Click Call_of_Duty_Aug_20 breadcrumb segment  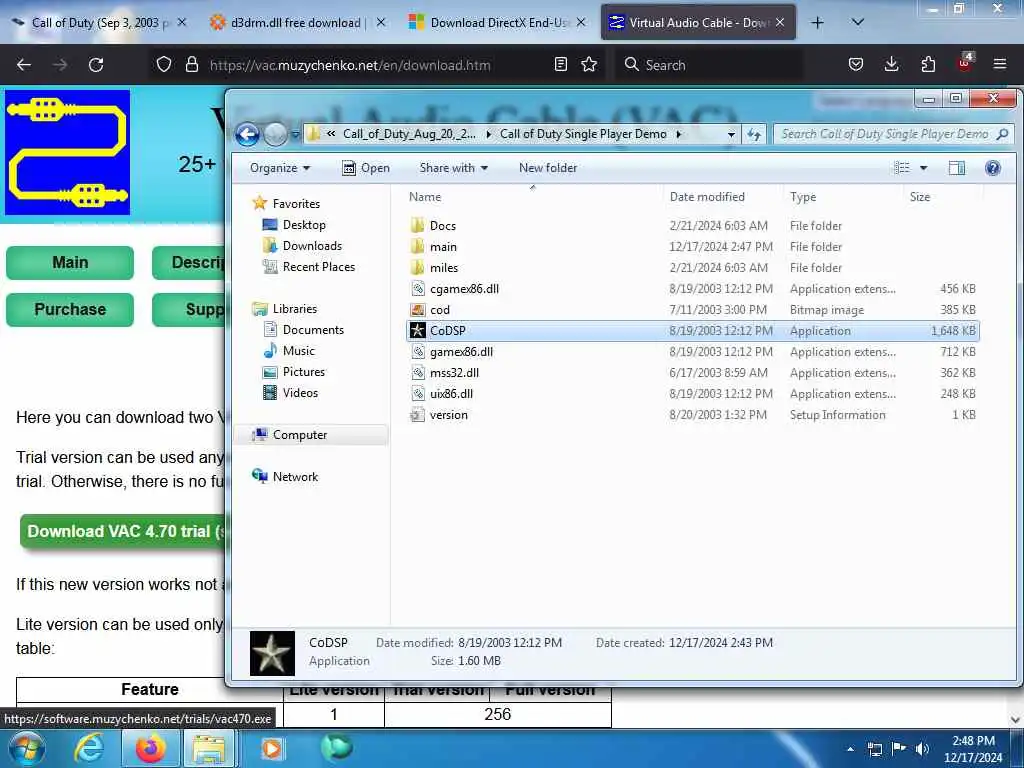(409, 134)
